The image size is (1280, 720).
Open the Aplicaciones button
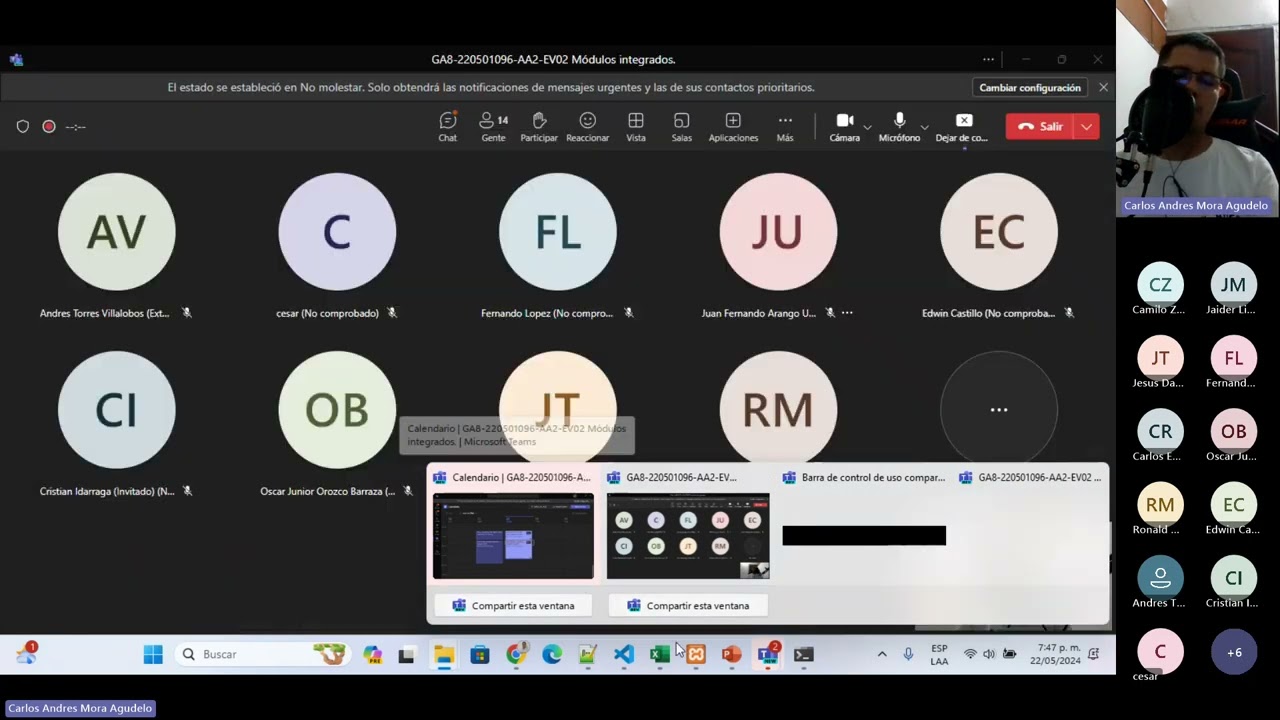pyautogui.click(x=733, y=127)
